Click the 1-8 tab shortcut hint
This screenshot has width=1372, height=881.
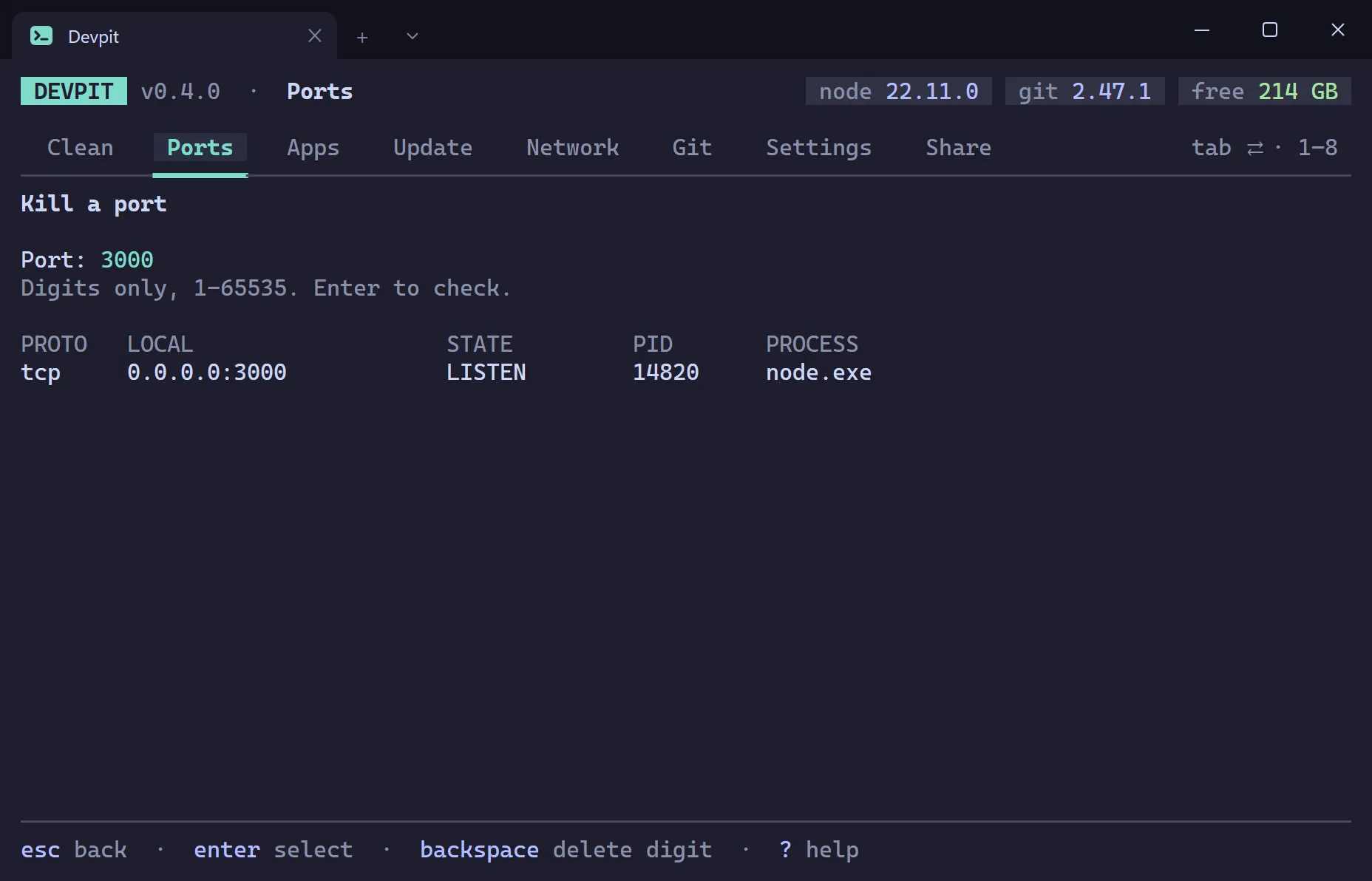pos(1318,148)
